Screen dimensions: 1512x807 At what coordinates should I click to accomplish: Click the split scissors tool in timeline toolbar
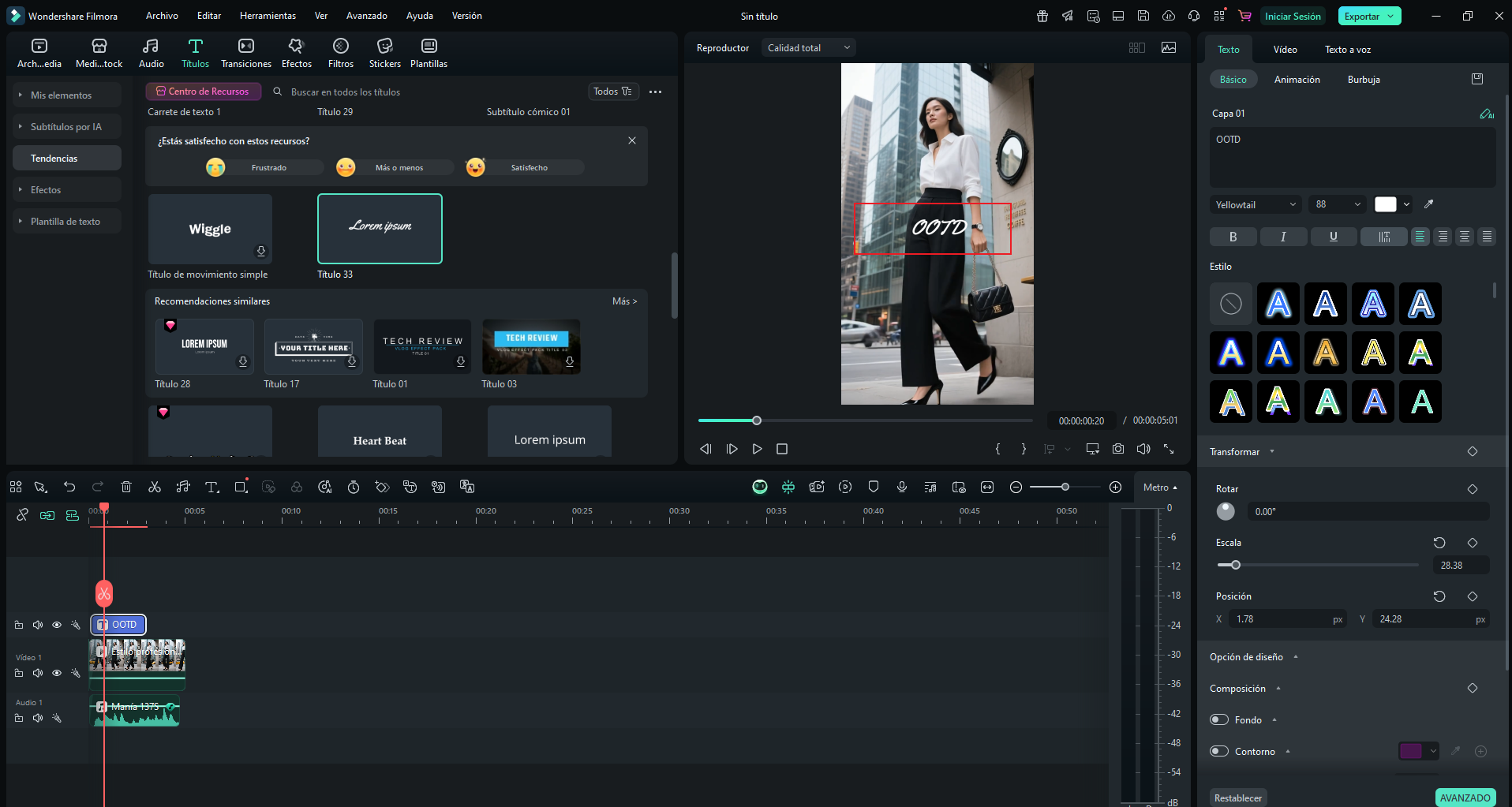point(155,487)
